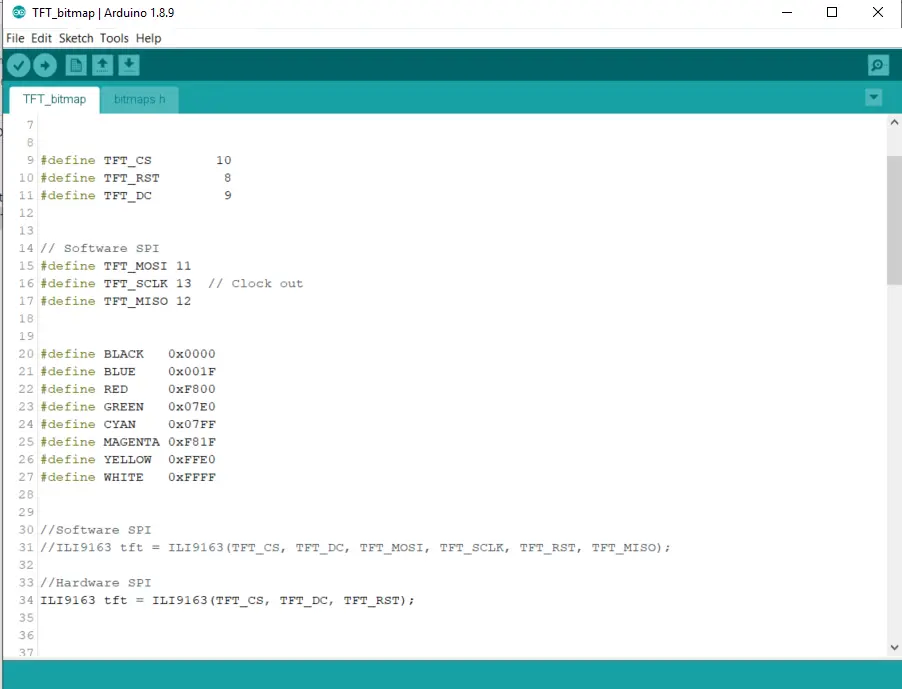Click the BLACK 0x0000 define line
This screenshot has height=689, width=902.
coord(128,354)
